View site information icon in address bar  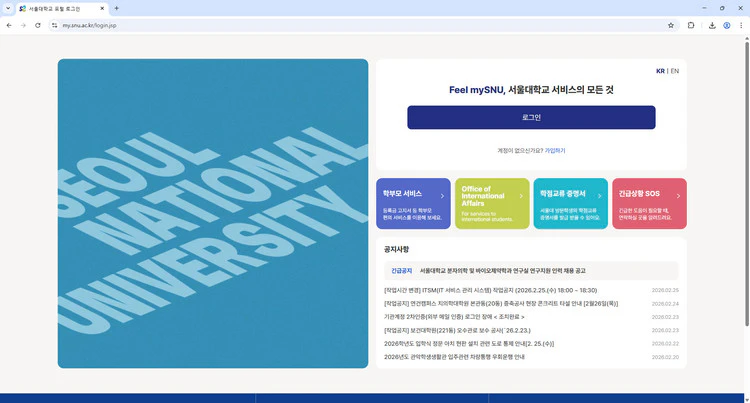[55, 25]
